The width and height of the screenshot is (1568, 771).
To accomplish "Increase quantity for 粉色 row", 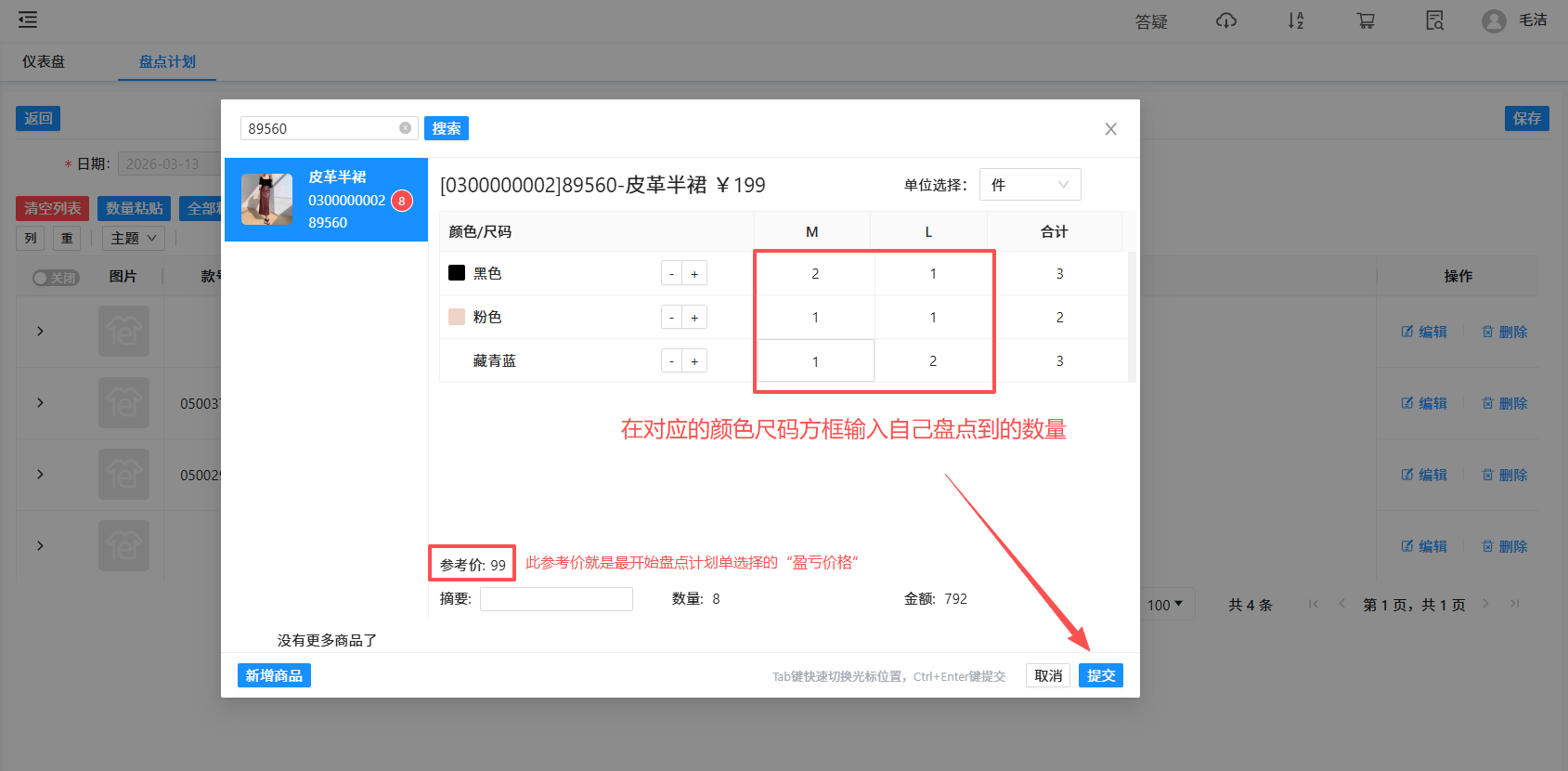I will click(x=694, y=317).
